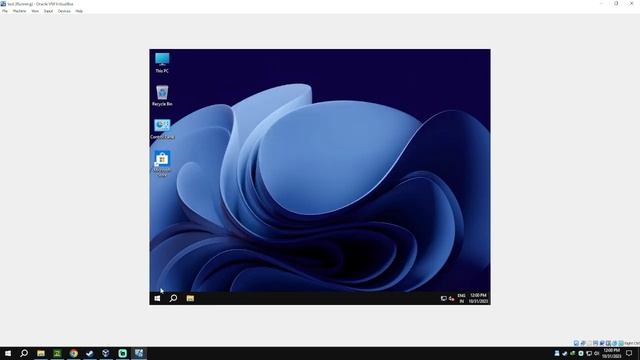Restore down the VirtualBox window
This screenshot has width=640, height=360.
pyautogui.click(x=616, y=4)
